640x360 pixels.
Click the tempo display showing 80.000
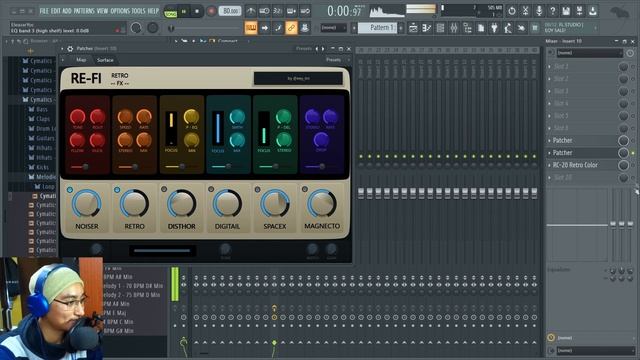coord(230,11)
